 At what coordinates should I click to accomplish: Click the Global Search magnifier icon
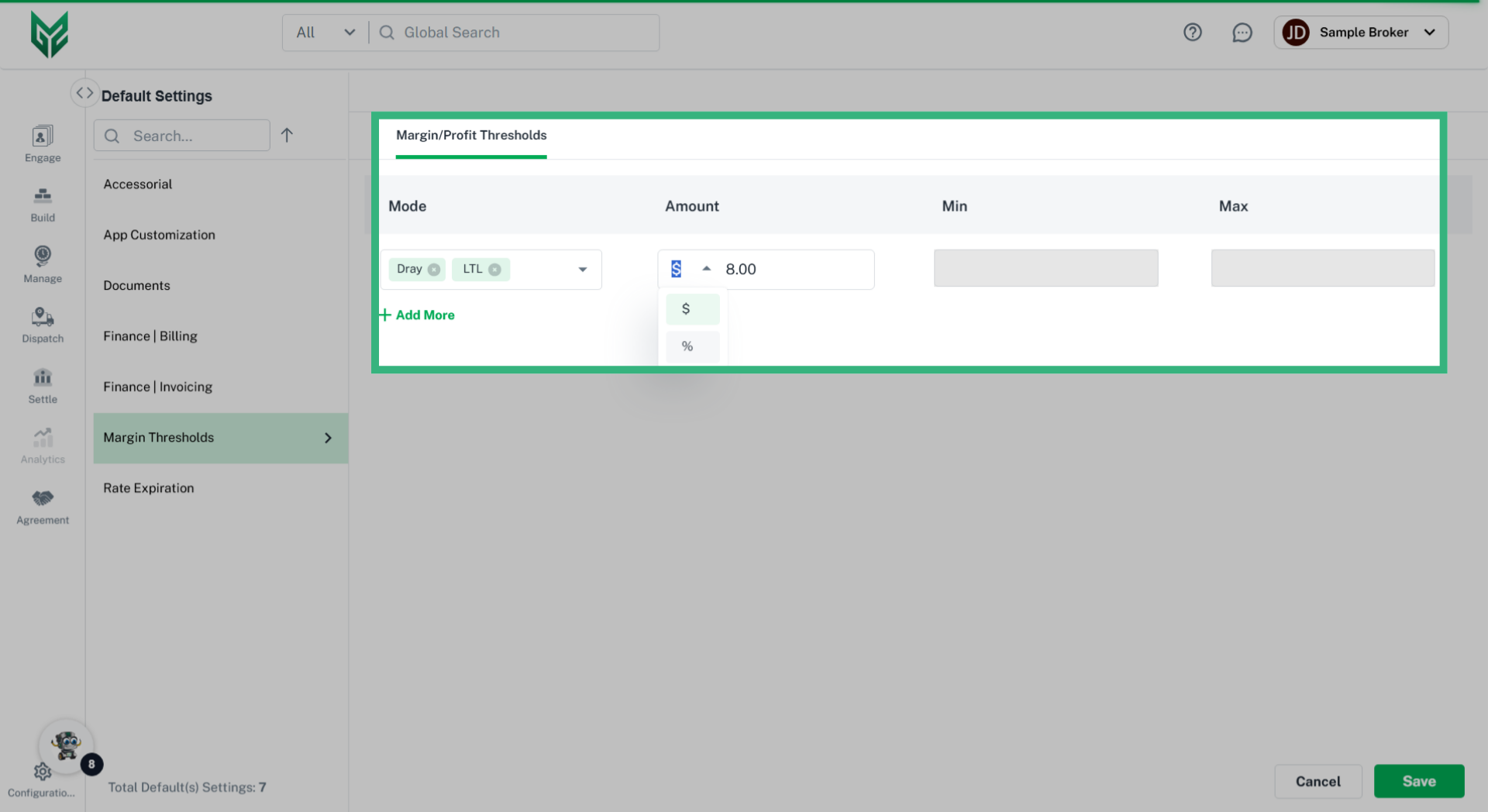tap(387, 33)
